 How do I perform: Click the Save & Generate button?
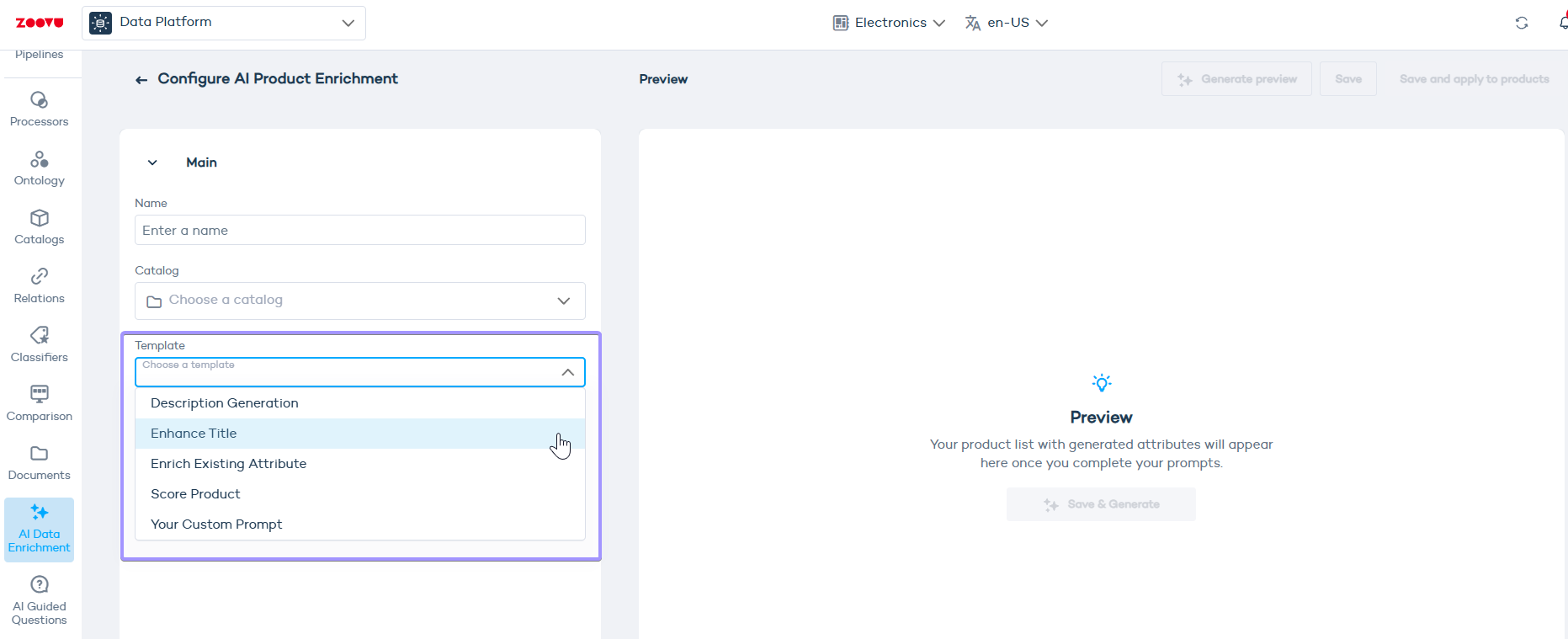(1101, 504)
